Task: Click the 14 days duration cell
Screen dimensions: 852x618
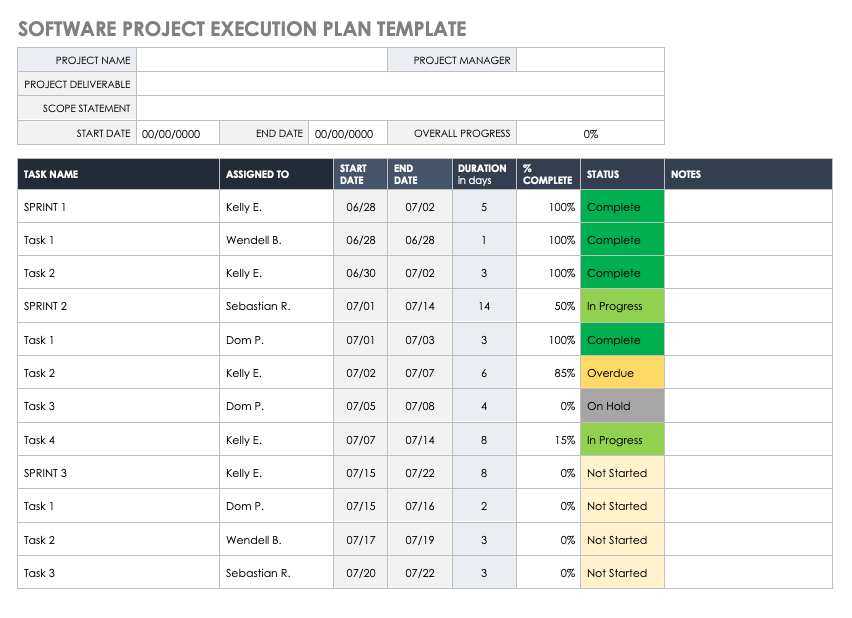Action: point(484,306)
